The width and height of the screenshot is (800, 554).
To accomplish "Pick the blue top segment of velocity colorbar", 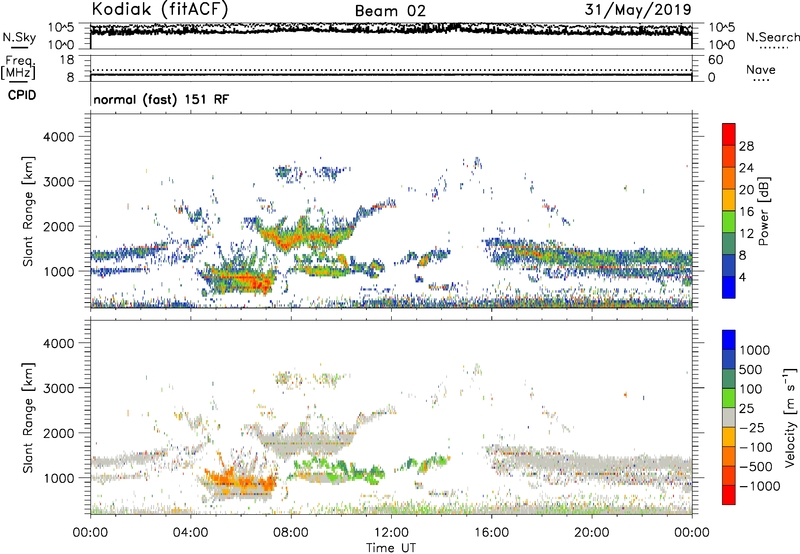I will pyautogui.click(x=729, y=340).
